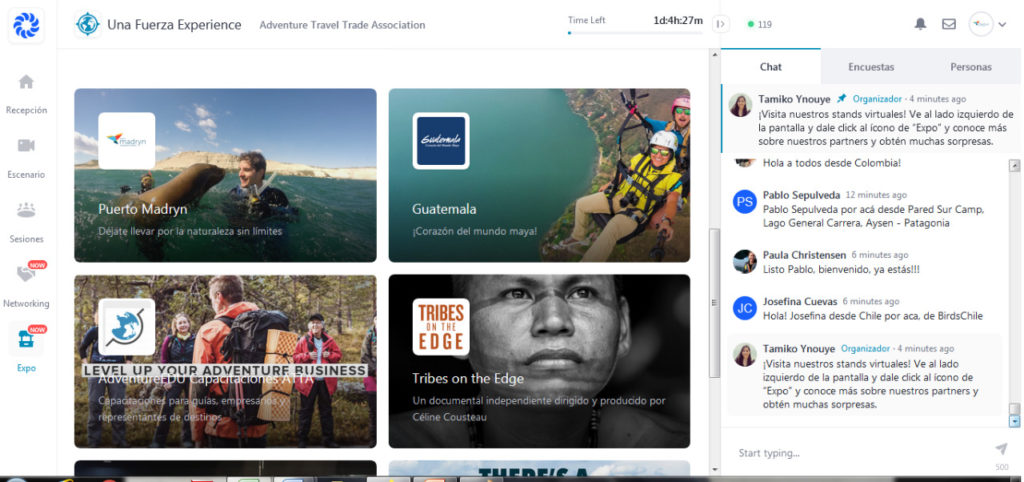Click Josefina Cuevas JC avatar

point(744,308)
